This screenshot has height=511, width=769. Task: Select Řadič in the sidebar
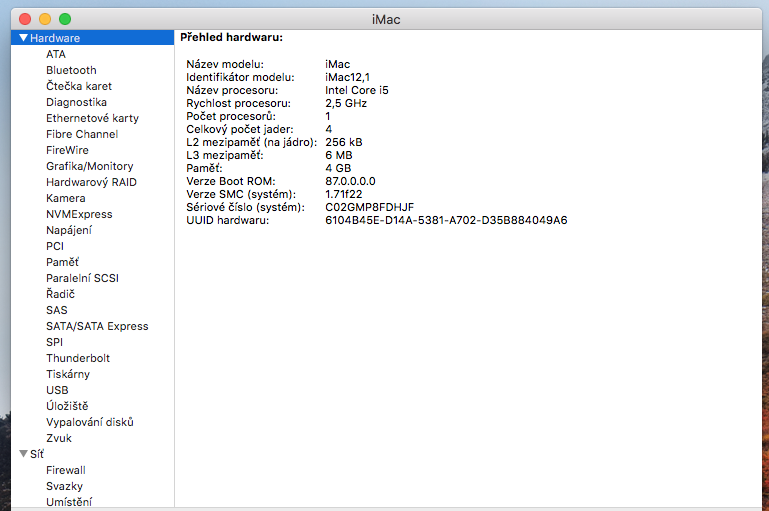pyautogui.click(x=60, y=294)
